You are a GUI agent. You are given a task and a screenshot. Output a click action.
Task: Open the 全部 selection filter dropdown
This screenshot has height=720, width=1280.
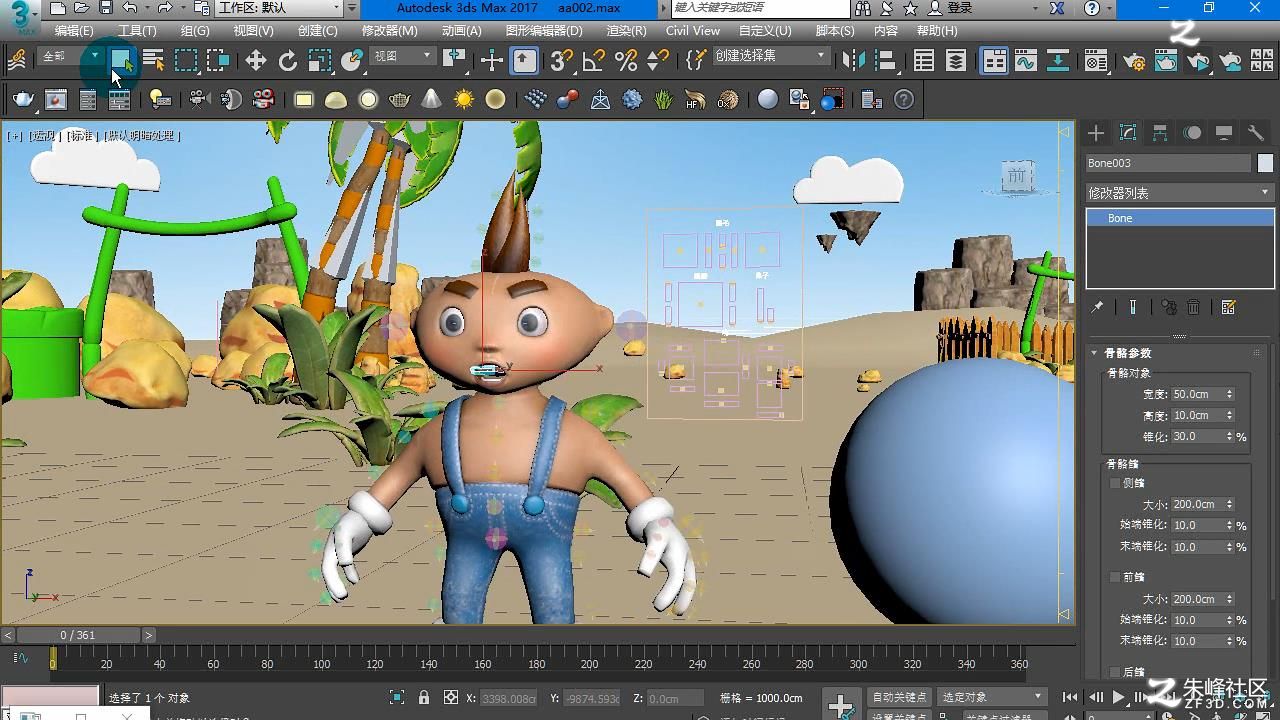(70, 57)
